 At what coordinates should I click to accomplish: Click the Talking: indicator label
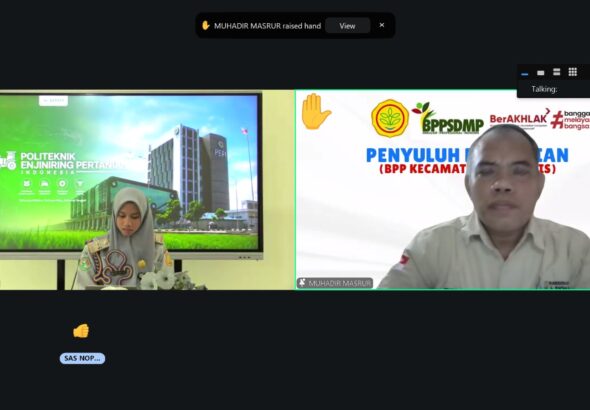coord(544,89)
